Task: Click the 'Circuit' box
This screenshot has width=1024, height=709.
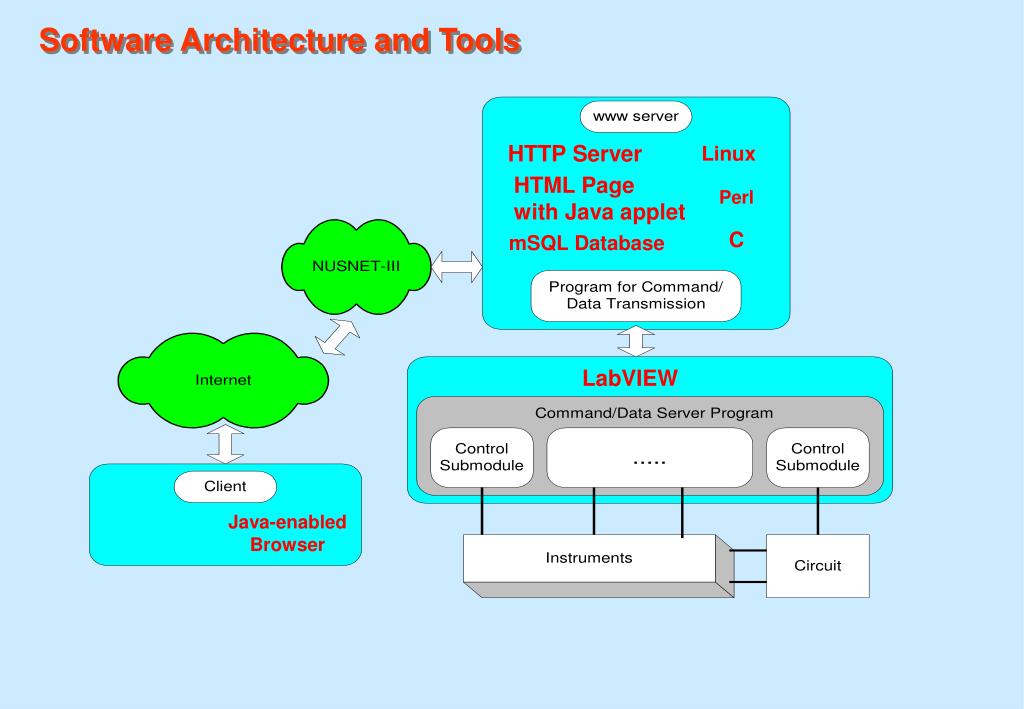Action: pos(818,565)
